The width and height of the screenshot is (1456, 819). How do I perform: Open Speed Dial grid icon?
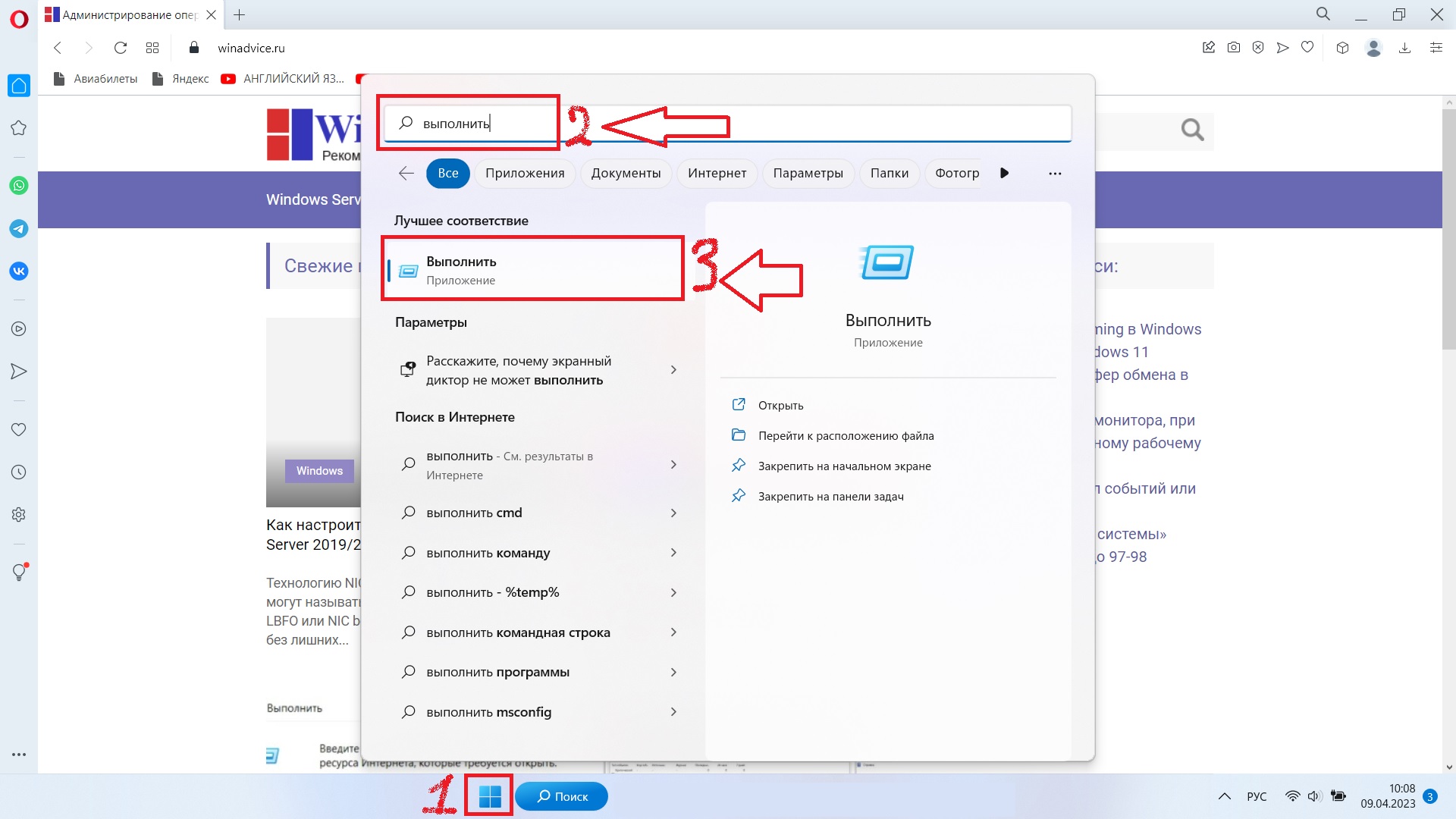pos(152,48)
